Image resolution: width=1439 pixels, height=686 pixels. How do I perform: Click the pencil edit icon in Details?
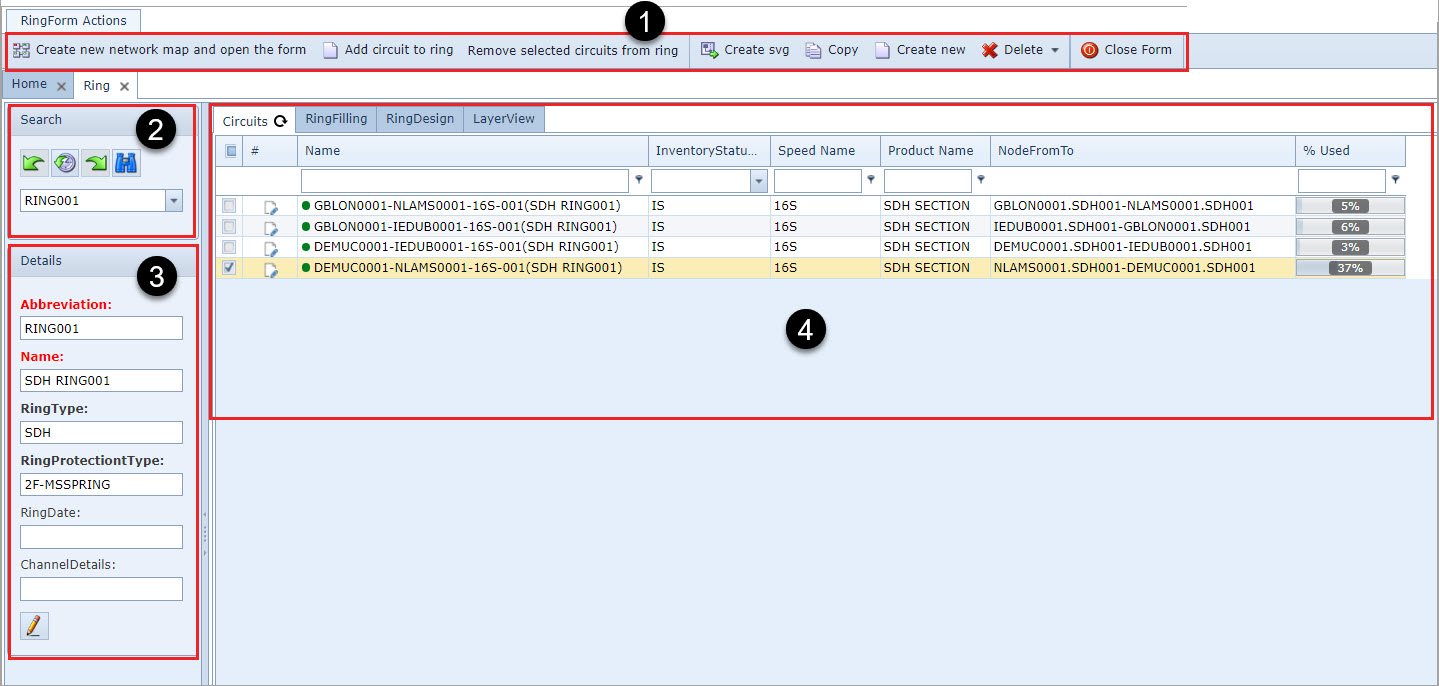click(34, 626)
